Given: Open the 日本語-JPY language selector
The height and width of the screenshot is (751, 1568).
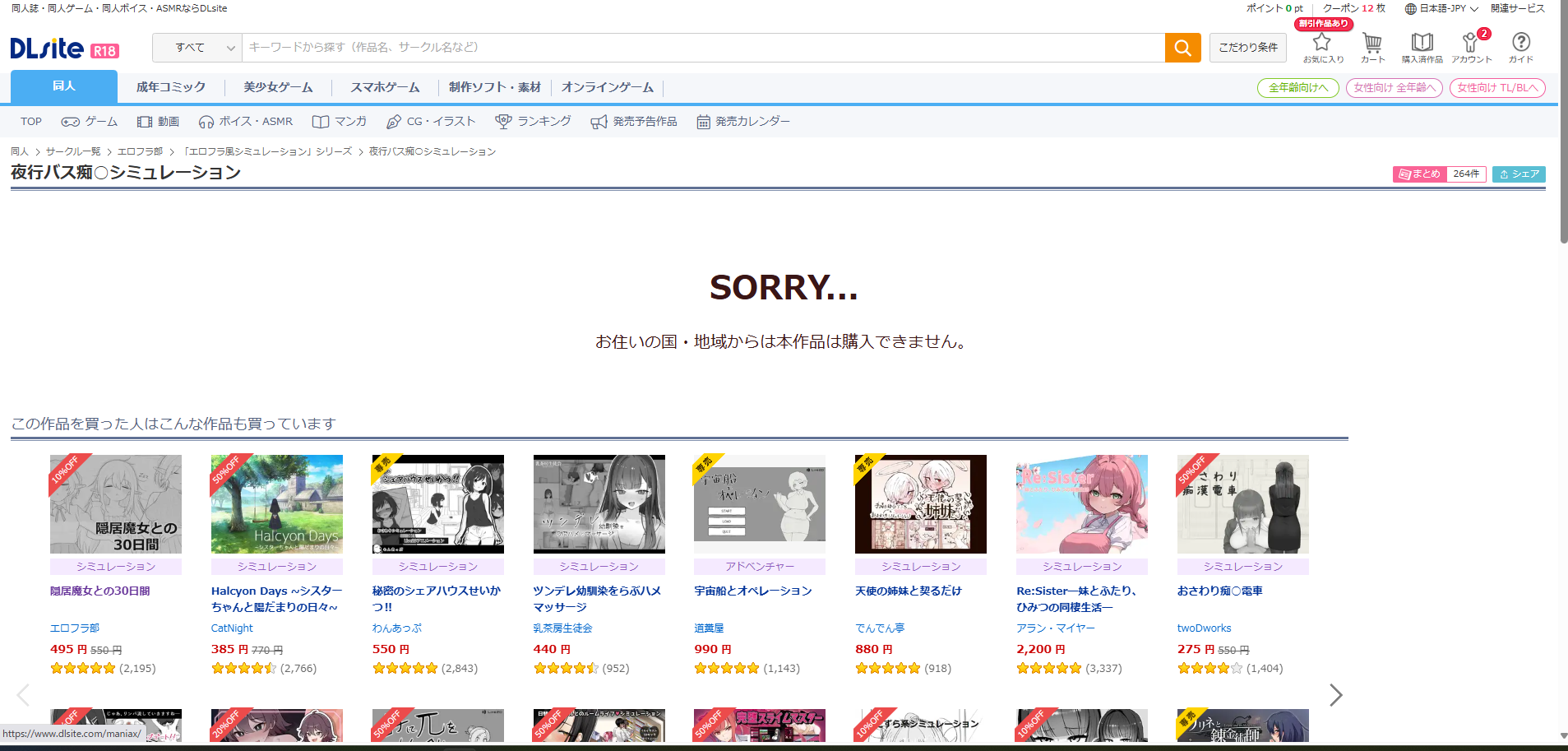Looking at the screenshot, I should 1441,8.
